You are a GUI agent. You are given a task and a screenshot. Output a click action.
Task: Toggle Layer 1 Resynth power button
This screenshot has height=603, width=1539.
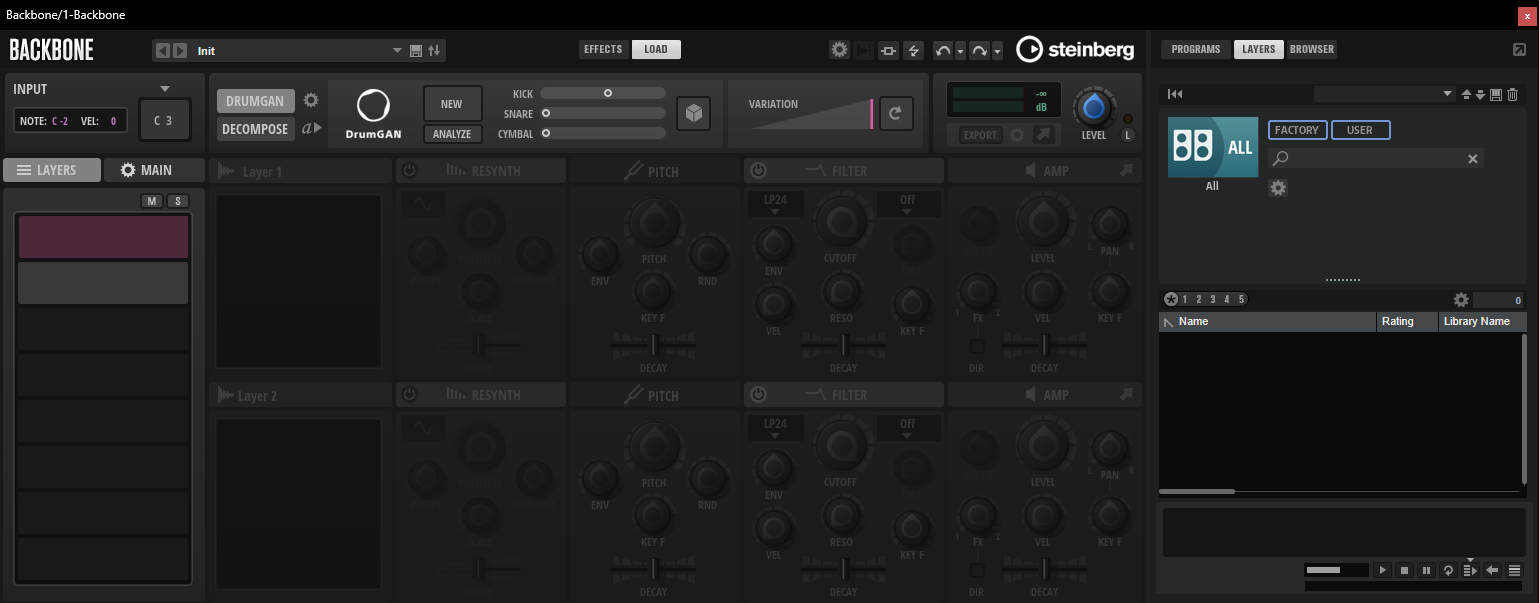click(409, 171)
